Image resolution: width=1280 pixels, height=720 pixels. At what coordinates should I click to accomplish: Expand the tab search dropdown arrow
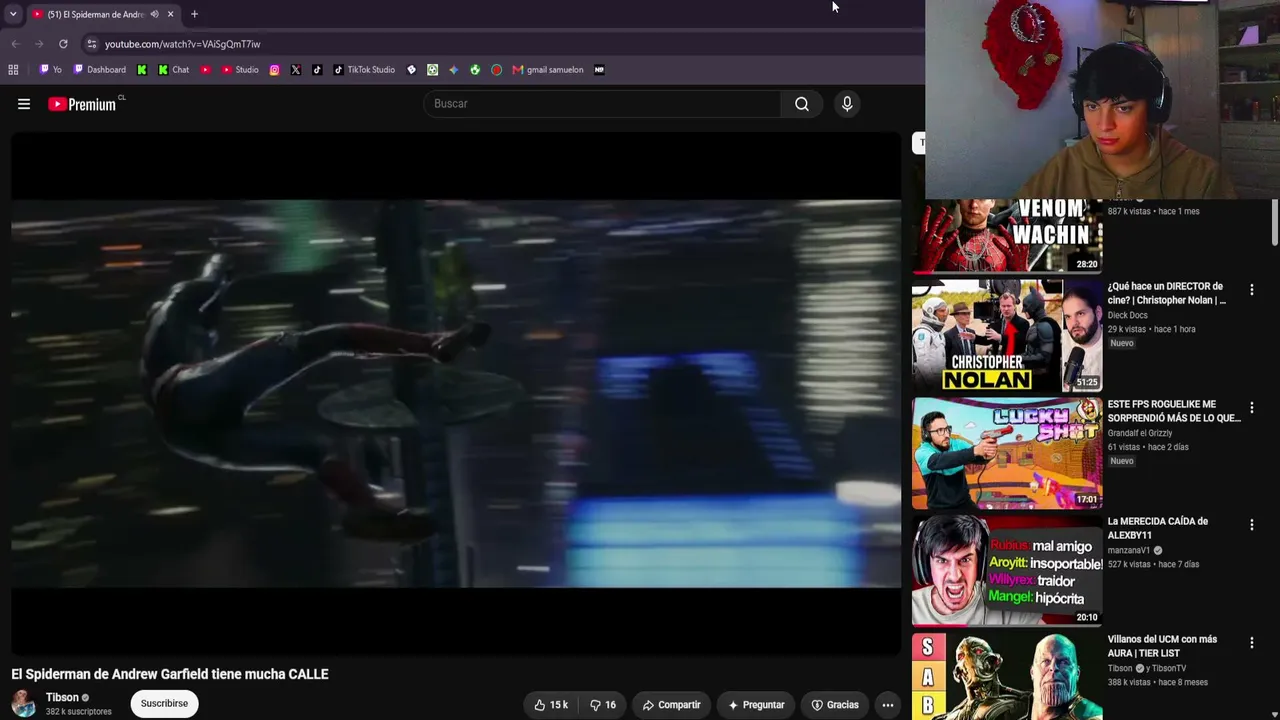tap(13, 14)
